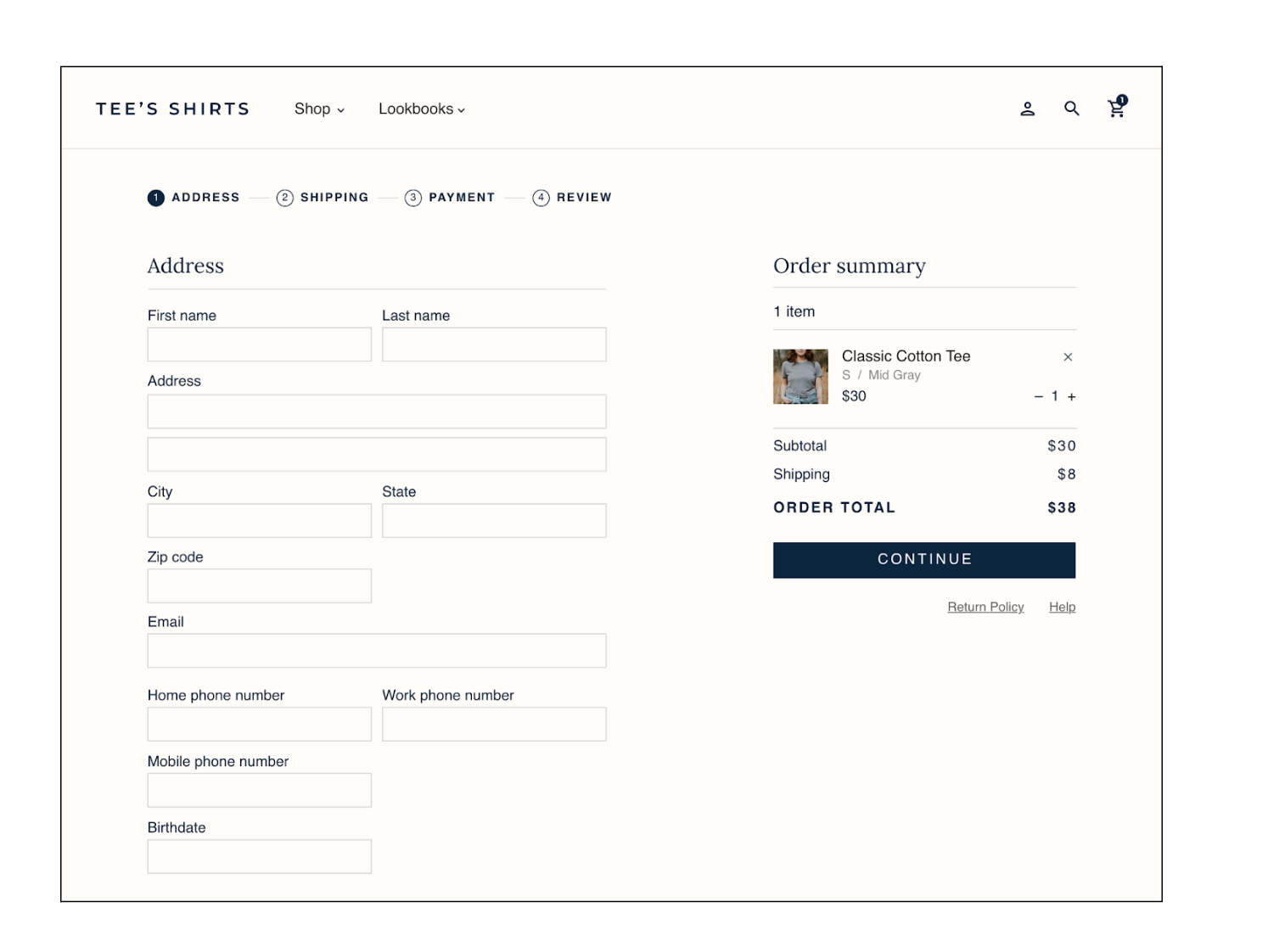Focus the Email field
Image resolution: width=1268 pixels, height=952 pixels.
[377, 651]
